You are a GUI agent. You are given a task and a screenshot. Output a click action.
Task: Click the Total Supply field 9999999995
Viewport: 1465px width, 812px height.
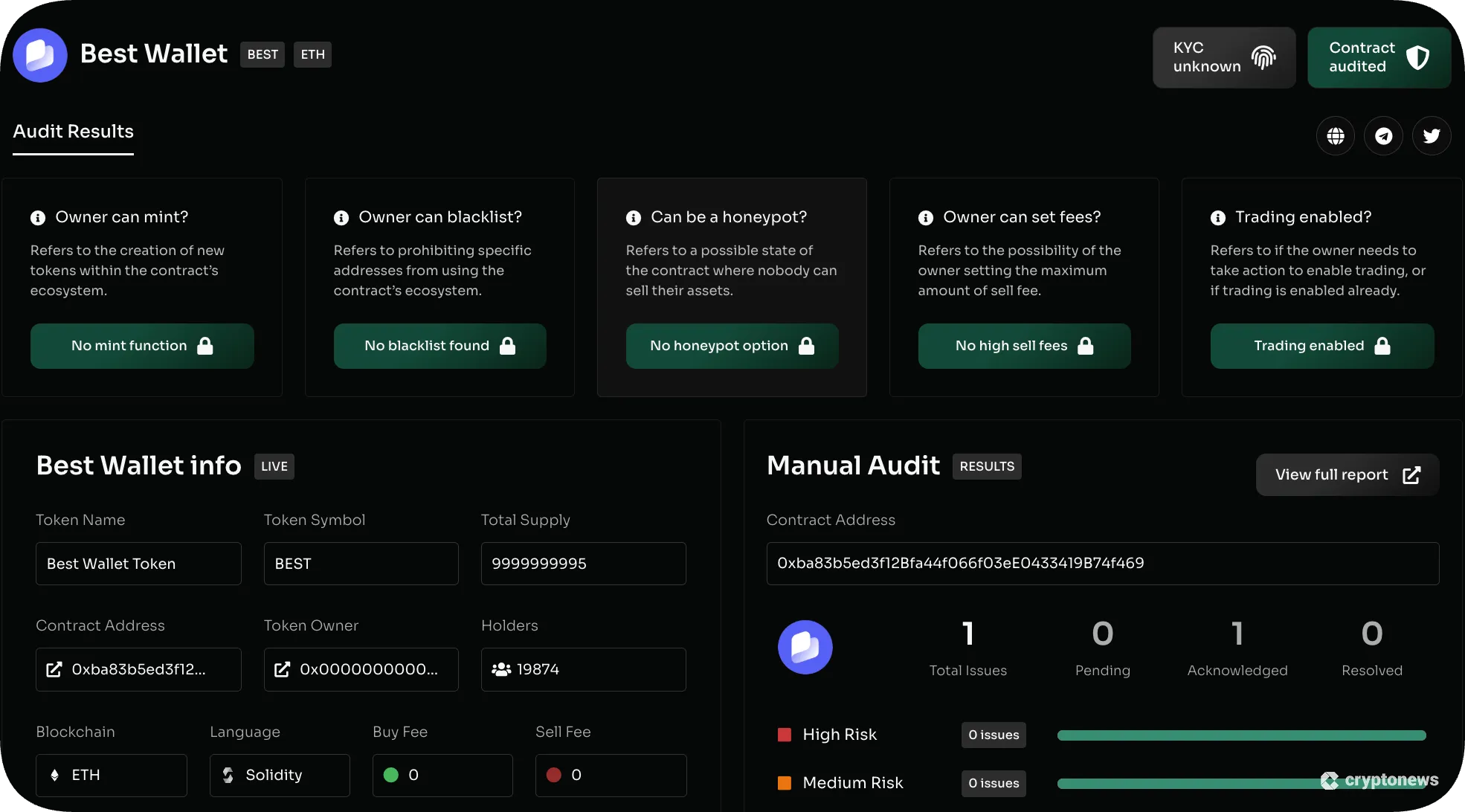(584, 564)
